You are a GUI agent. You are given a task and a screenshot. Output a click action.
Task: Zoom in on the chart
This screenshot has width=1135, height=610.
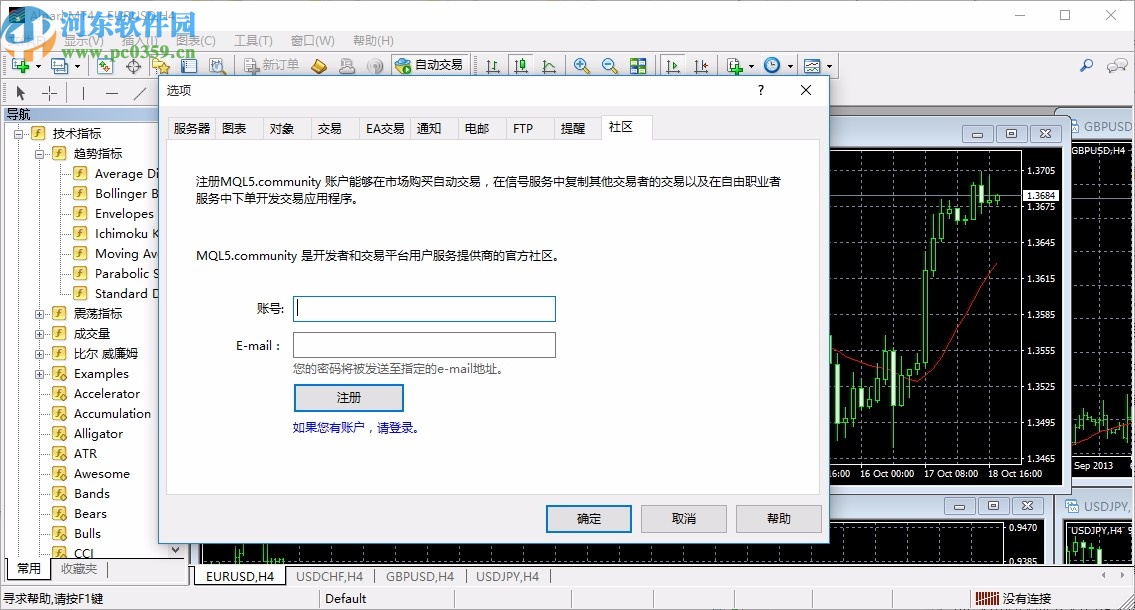click(581, 66)
